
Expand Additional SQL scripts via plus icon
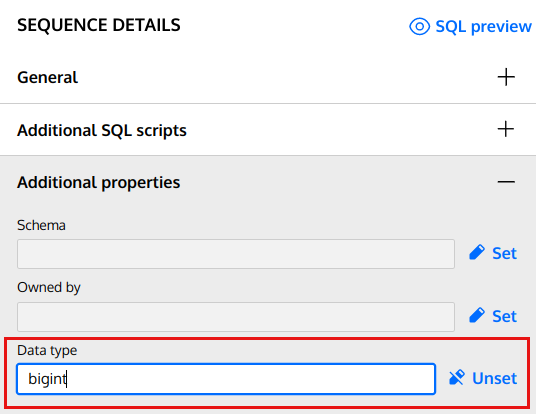point(506,129)
